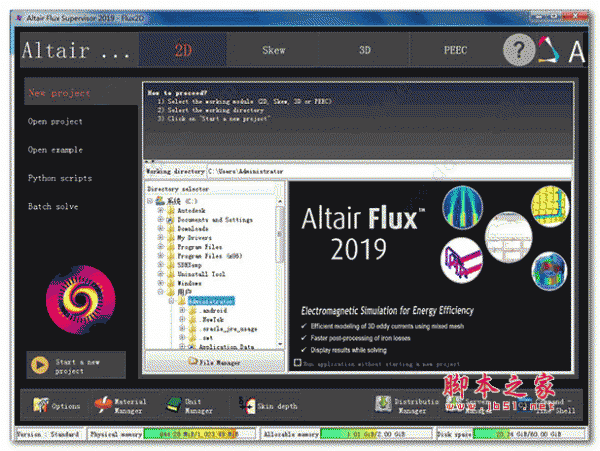Image resolution: width=600 pixels, height=451 pixels.
Task: Select the highlighted Administrator folder
Action: (x=211, y=301)
